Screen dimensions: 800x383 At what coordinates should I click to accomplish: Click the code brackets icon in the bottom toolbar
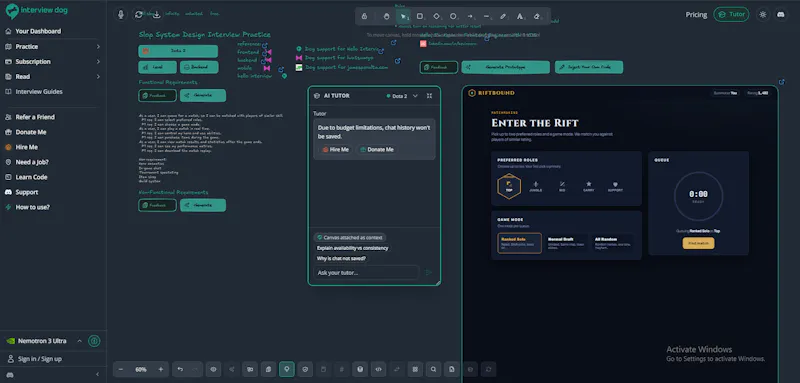point(378,369)
